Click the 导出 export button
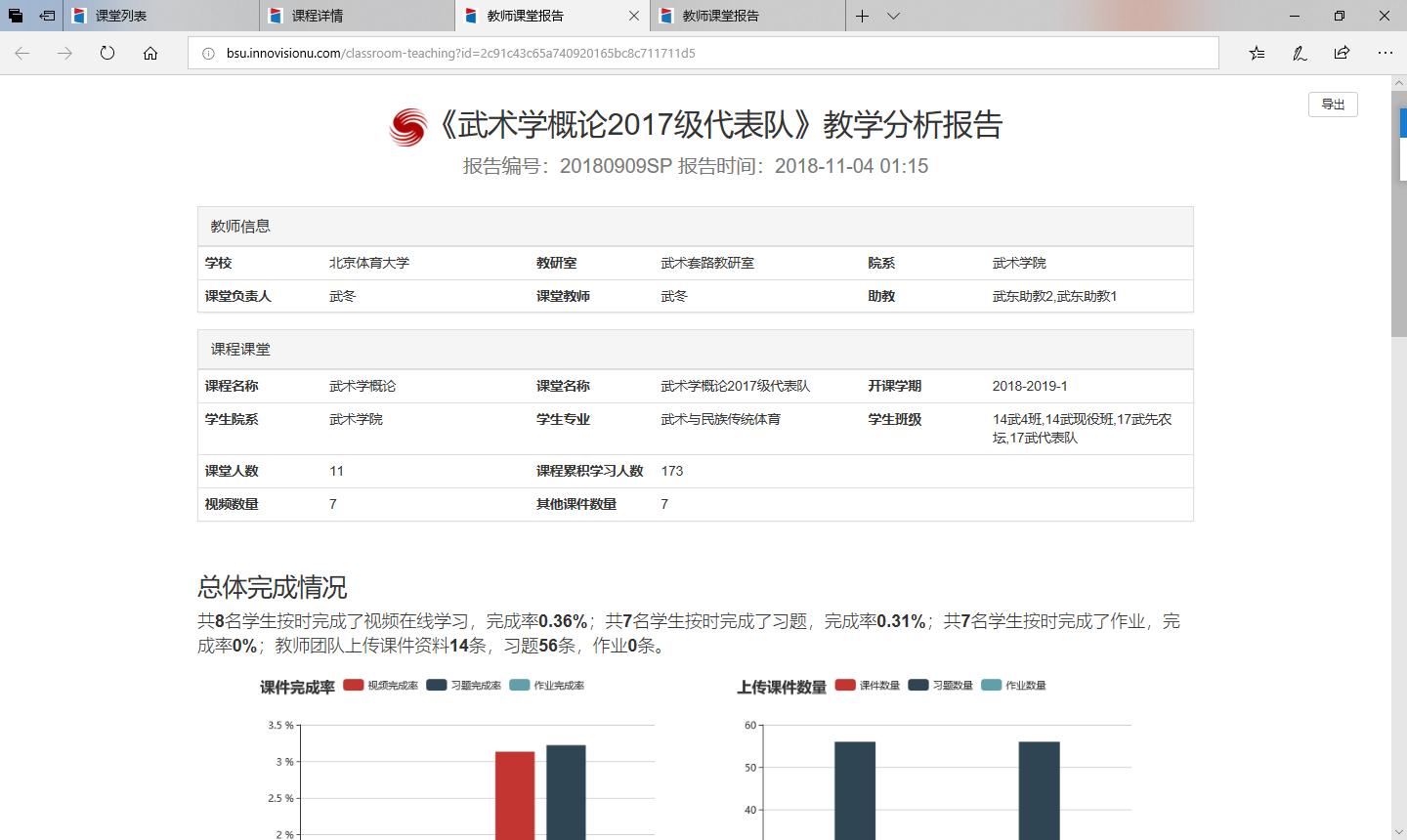Screen dimensions: 1407x840 coord(1333,104)
